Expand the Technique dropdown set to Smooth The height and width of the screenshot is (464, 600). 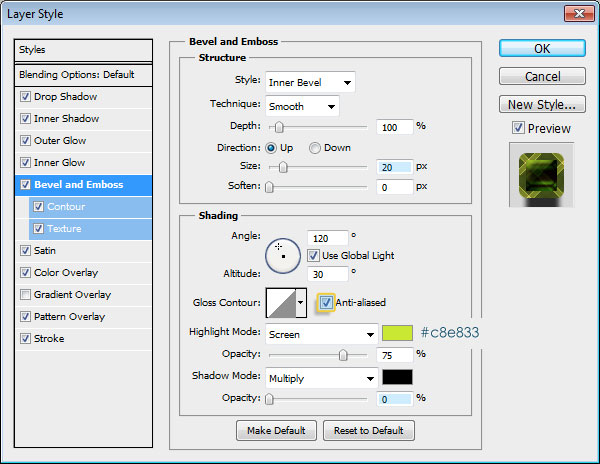pyautogui.click(x=302, y=105)
